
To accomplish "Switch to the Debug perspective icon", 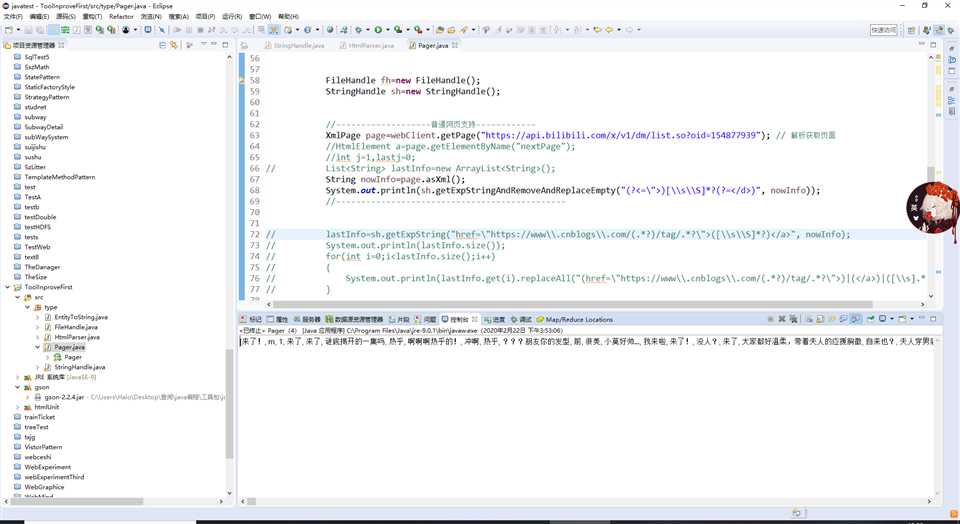I will pyautogui.click(x=951, y=30).
